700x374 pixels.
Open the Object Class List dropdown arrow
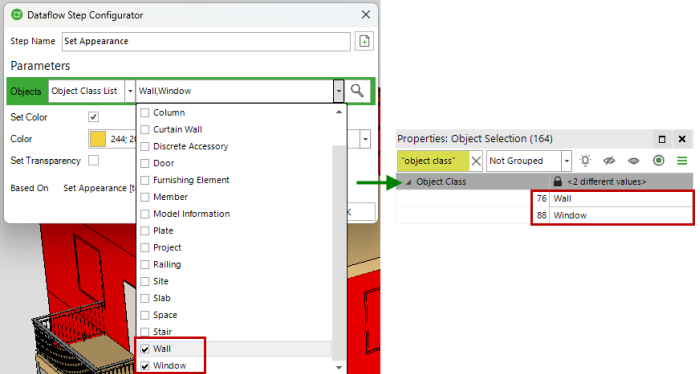(130, 91)
